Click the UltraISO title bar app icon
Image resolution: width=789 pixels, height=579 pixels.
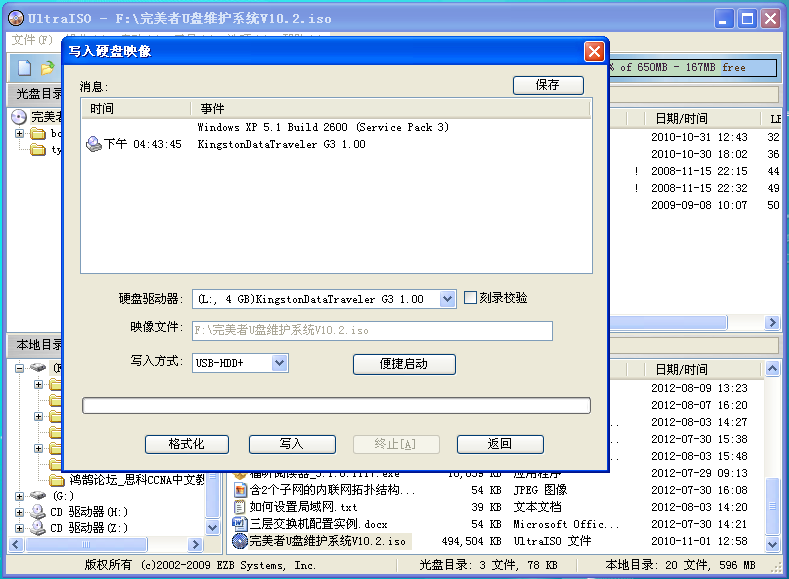[16, 19]
